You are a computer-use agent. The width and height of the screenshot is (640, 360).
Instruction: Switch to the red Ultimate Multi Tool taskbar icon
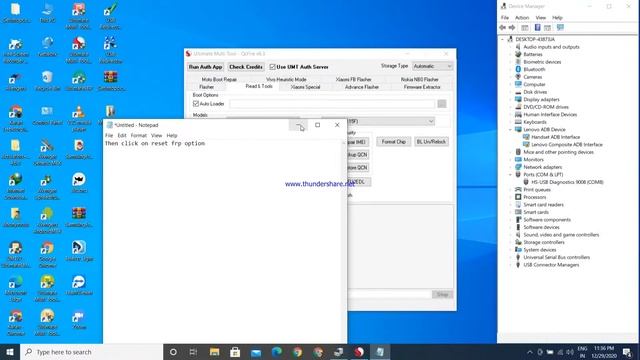point(359,352)
